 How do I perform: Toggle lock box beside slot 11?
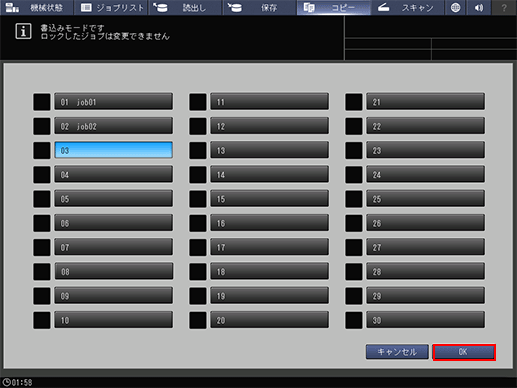[198, 102]
